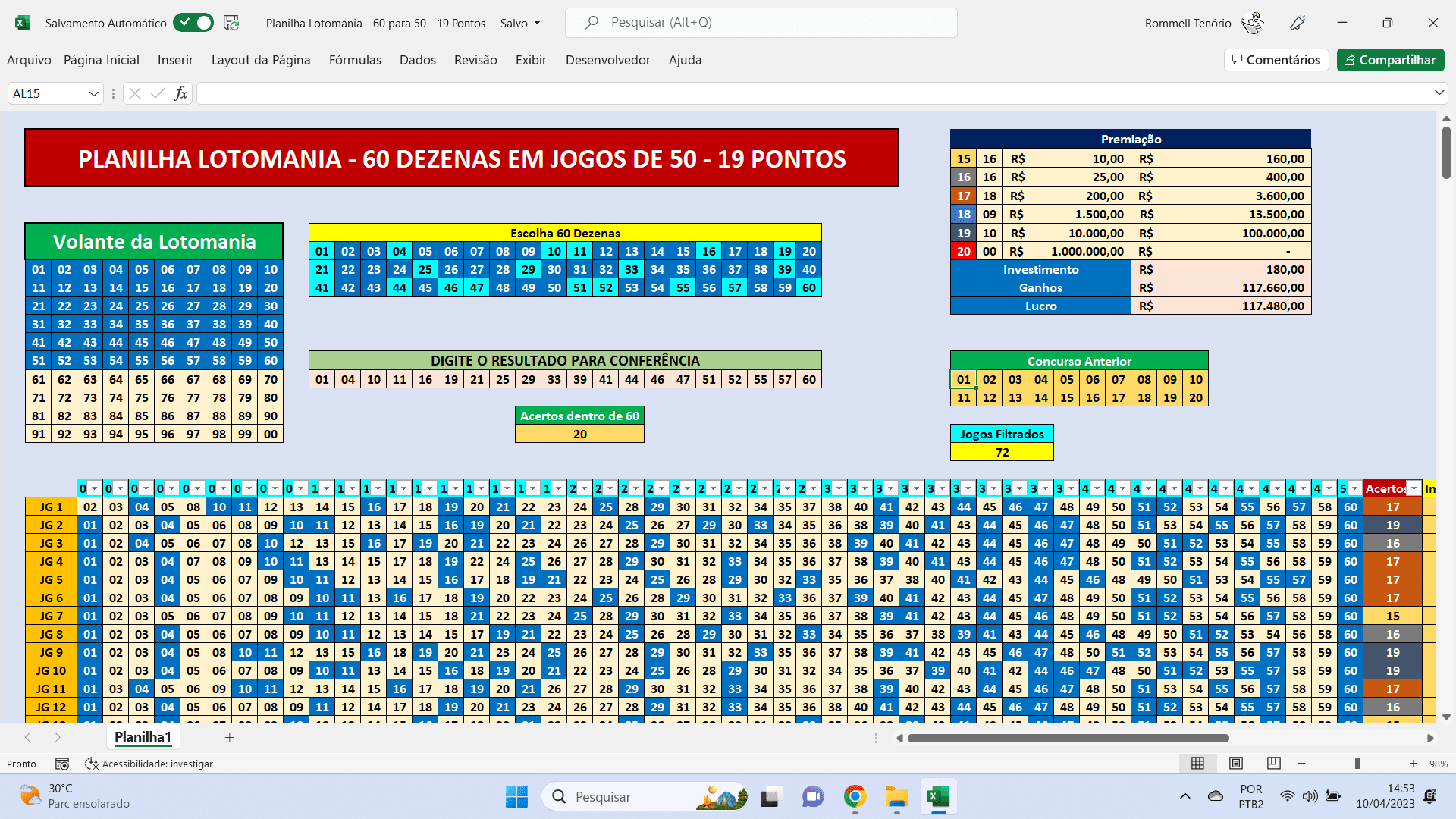Switch to Normal view icon
This screenshot has height=819, width=1456.
[1198, 764]
